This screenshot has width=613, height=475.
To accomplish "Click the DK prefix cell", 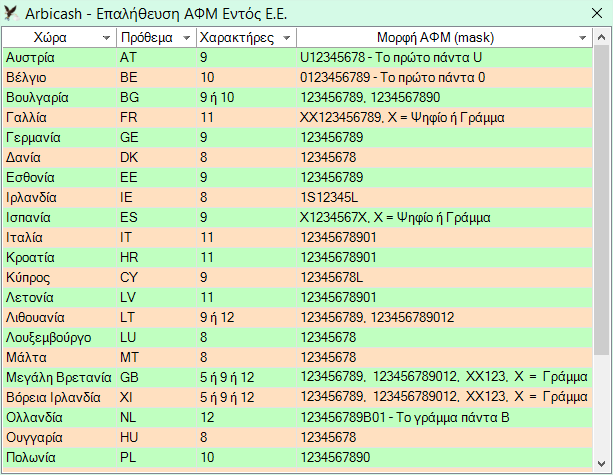I will 156,157.
